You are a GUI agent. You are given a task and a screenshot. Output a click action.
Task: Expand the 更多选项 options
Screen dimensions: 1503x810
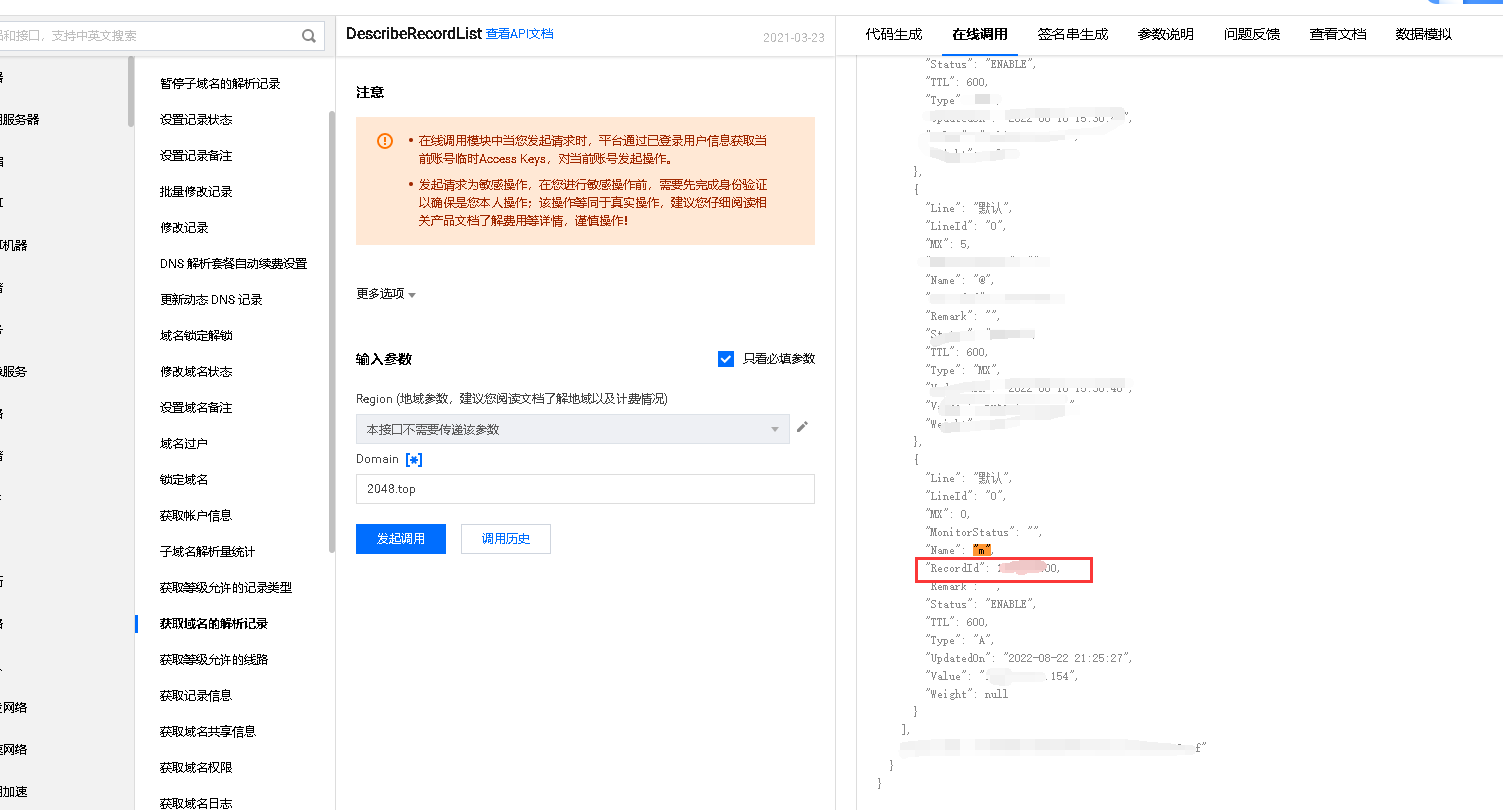pyautogui.click(x=386, y=294)
